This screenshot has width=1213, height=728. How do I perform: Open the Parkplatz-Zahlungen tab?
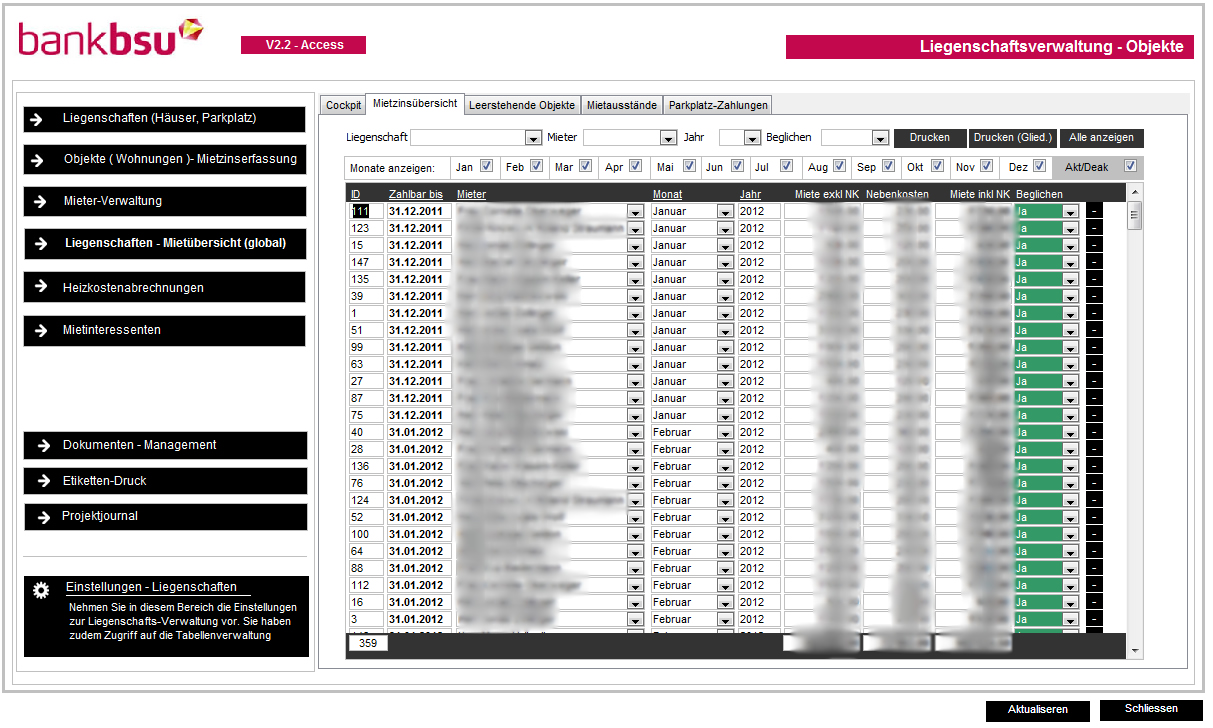(x=718, y=105)
